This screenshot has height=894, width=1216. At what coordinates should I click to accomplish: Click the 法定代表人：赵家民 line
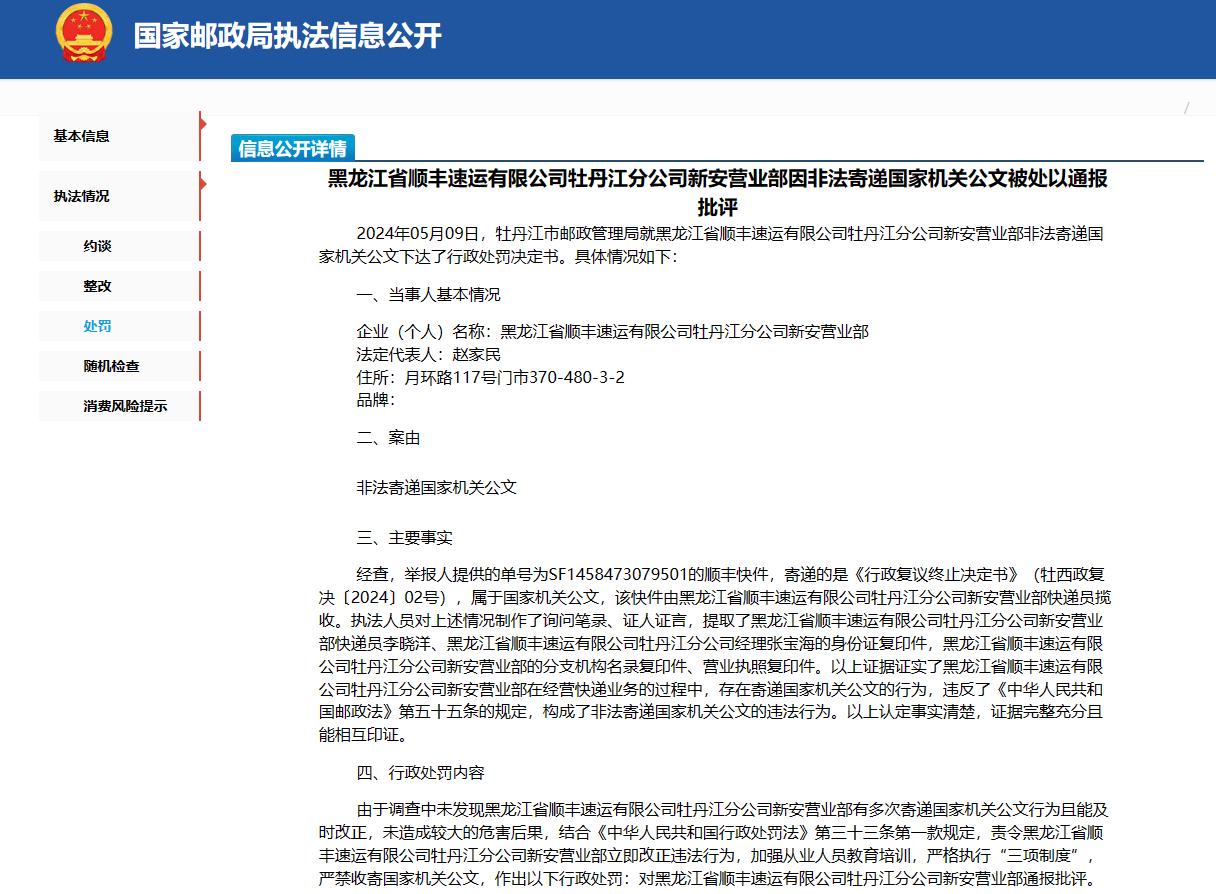429,354
